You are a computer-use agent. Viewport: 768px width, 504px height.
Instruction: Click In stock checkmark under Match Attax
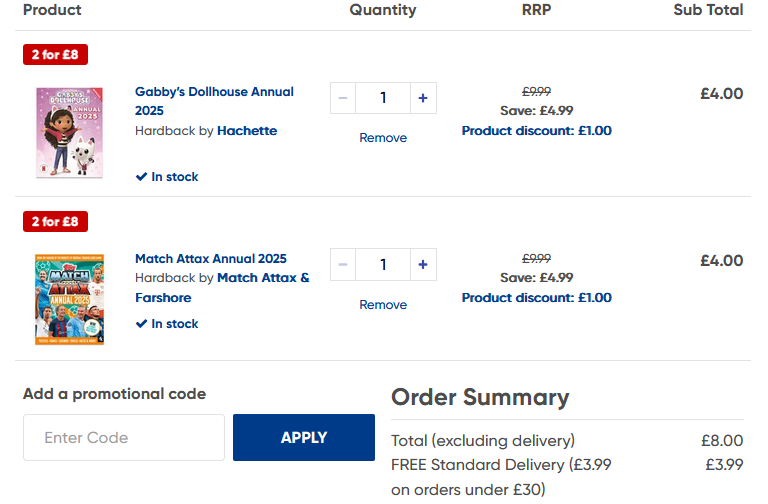click(142, 324)
